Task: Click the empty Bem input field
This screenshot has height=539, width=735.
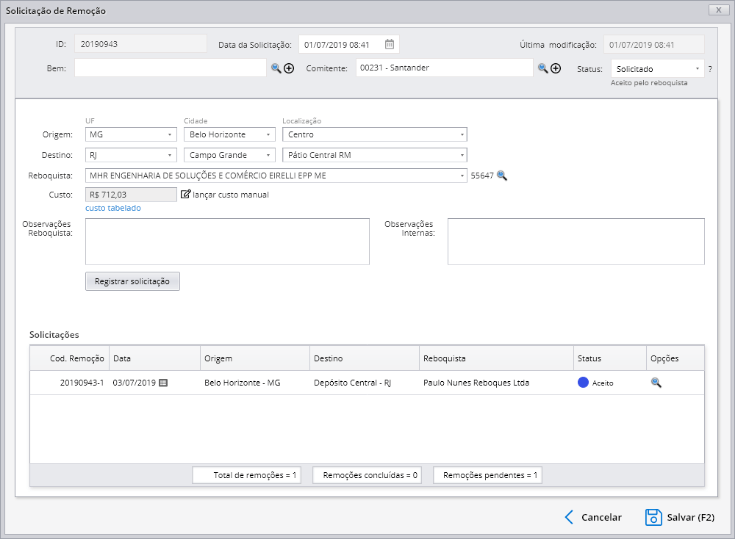Action: click(170, 68)
